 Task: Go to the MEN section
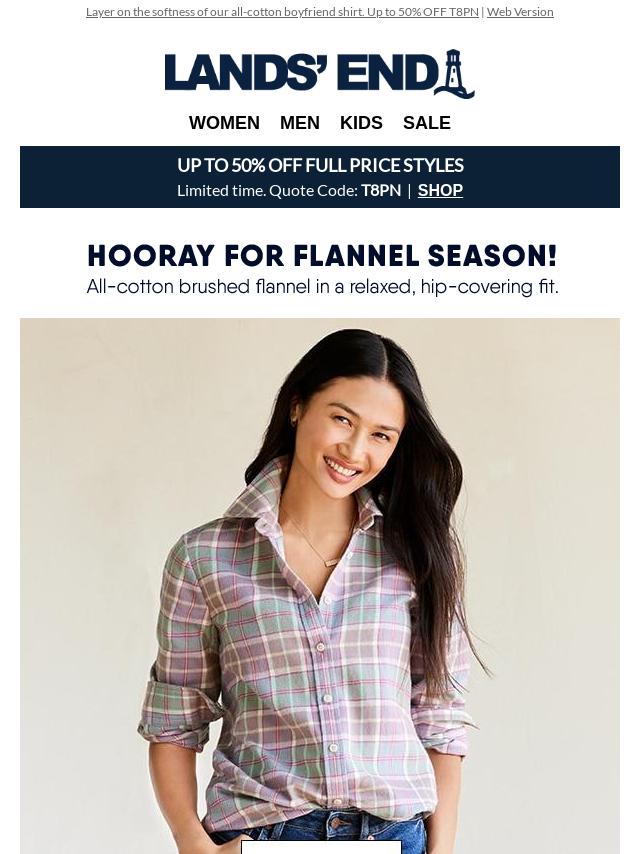click(300, 123)
